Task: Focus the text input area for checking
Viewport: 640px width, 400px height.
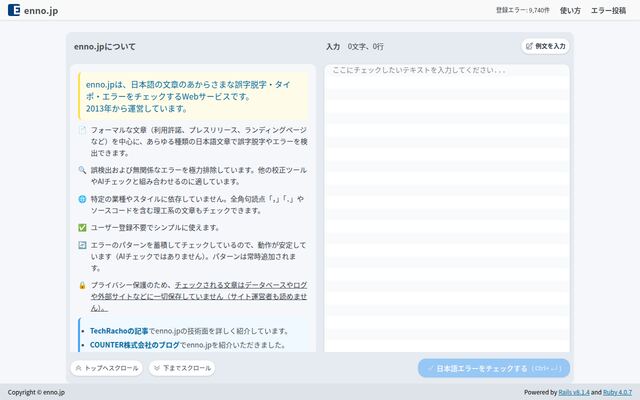Action: coord(447,208)
